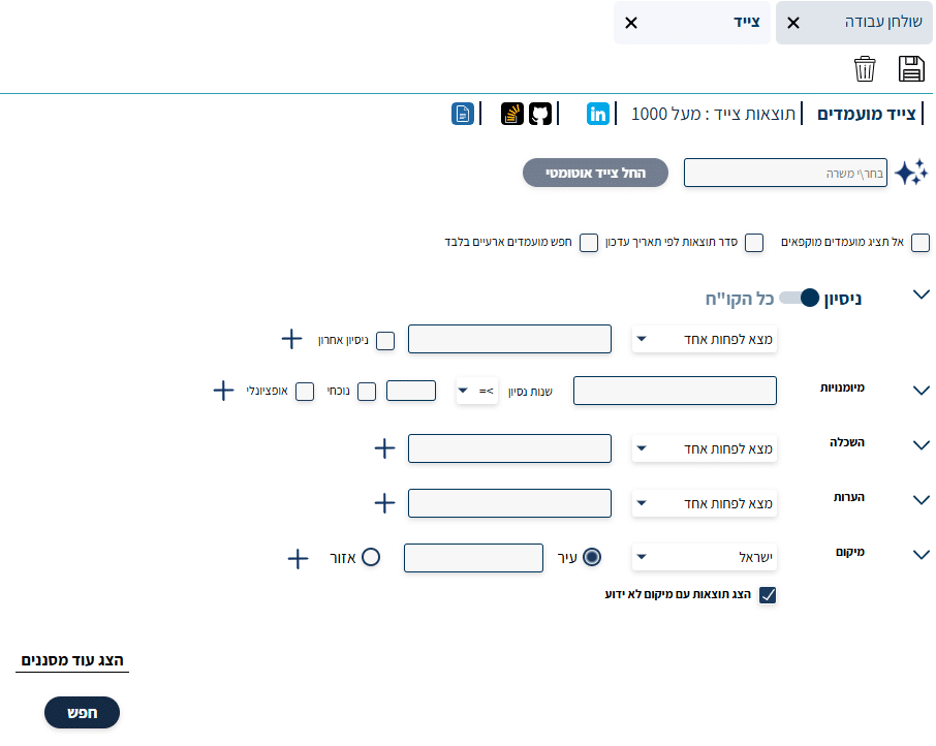Select the אזור radio button

[370, 557]
